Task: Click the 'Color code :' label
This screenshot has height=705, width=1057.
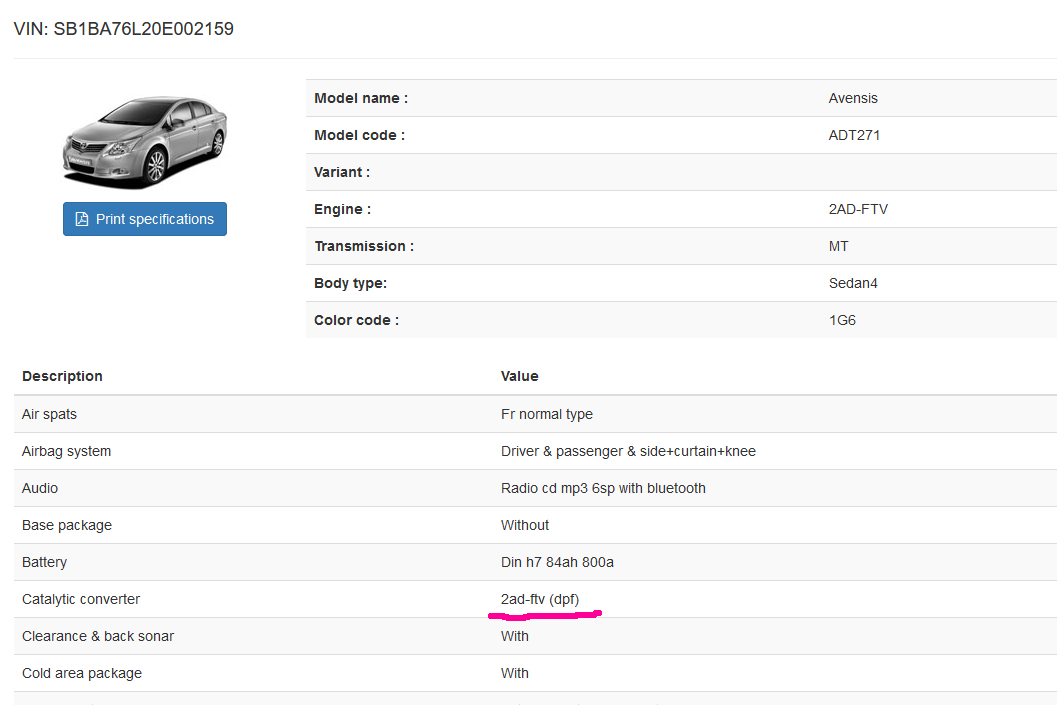Action: click(357, 321)
